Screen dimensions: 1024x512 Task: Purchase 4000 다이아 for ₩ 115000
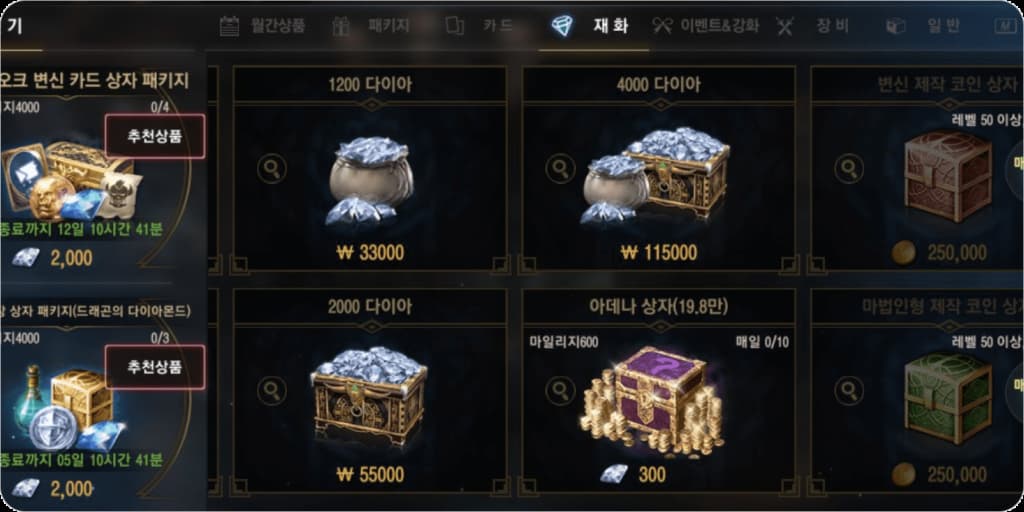click(659, 252)
